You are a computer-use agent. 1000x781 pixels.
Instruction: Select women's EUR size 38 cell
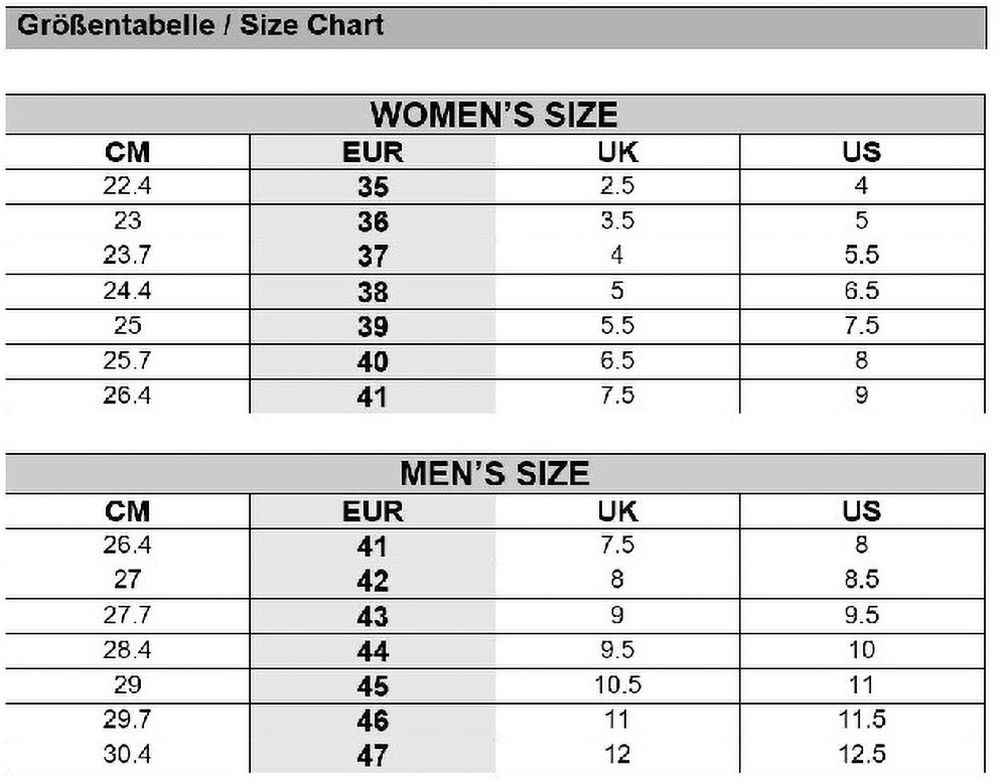point(372,292)
